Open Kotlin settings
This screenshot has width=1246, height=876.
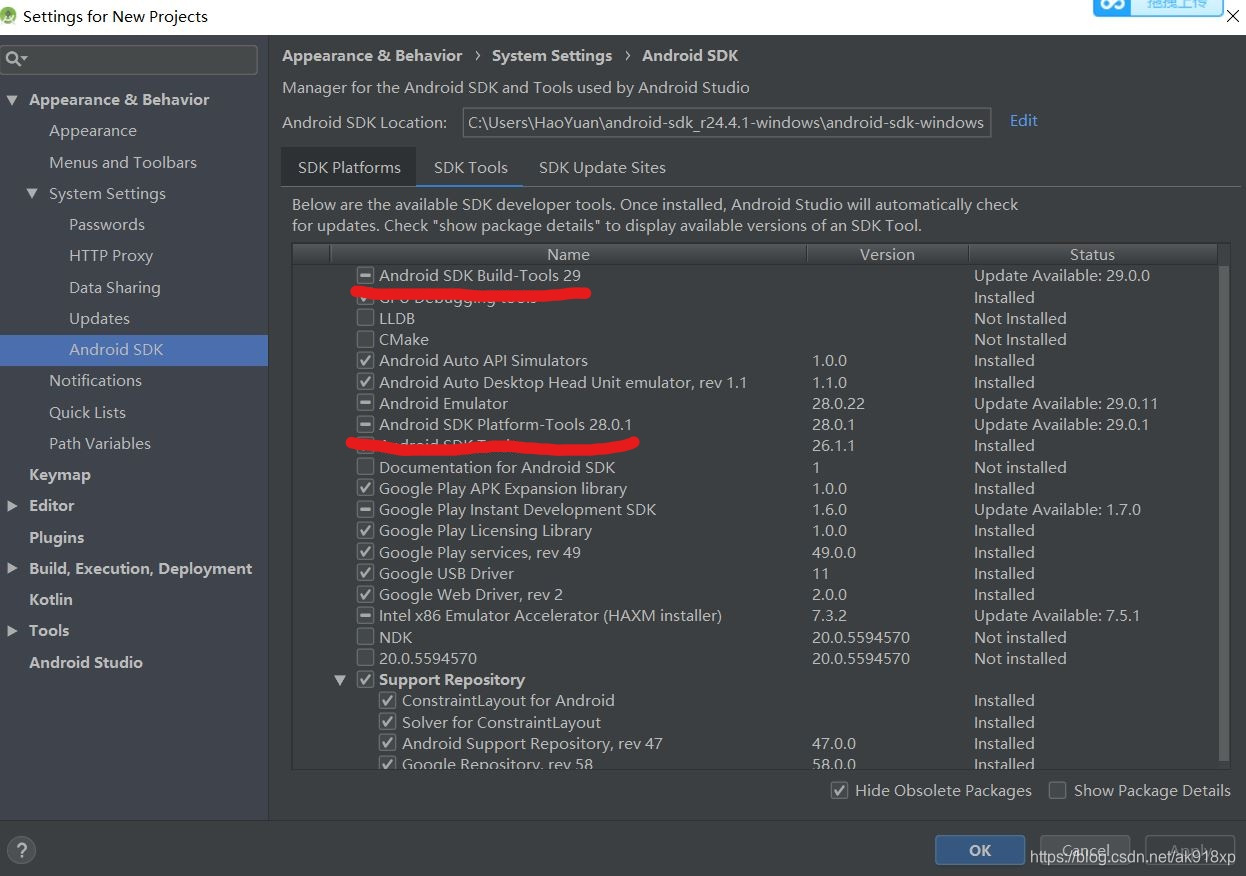click(51, 600)
